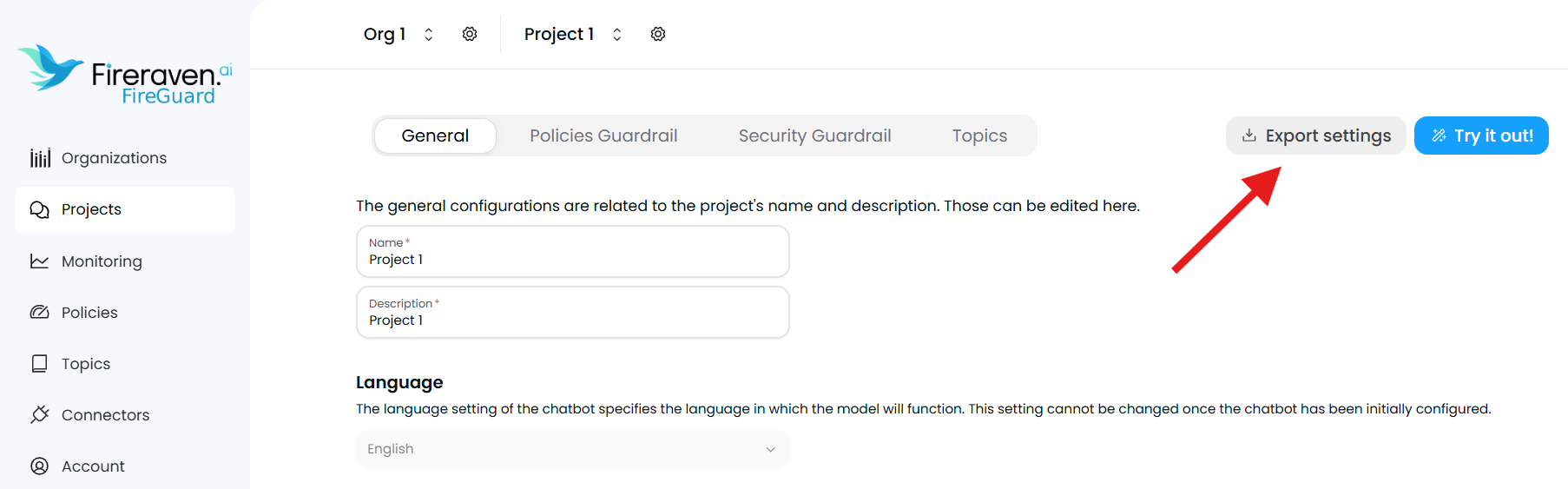Click the Monitoring line-chart icon

coord(40,261)
